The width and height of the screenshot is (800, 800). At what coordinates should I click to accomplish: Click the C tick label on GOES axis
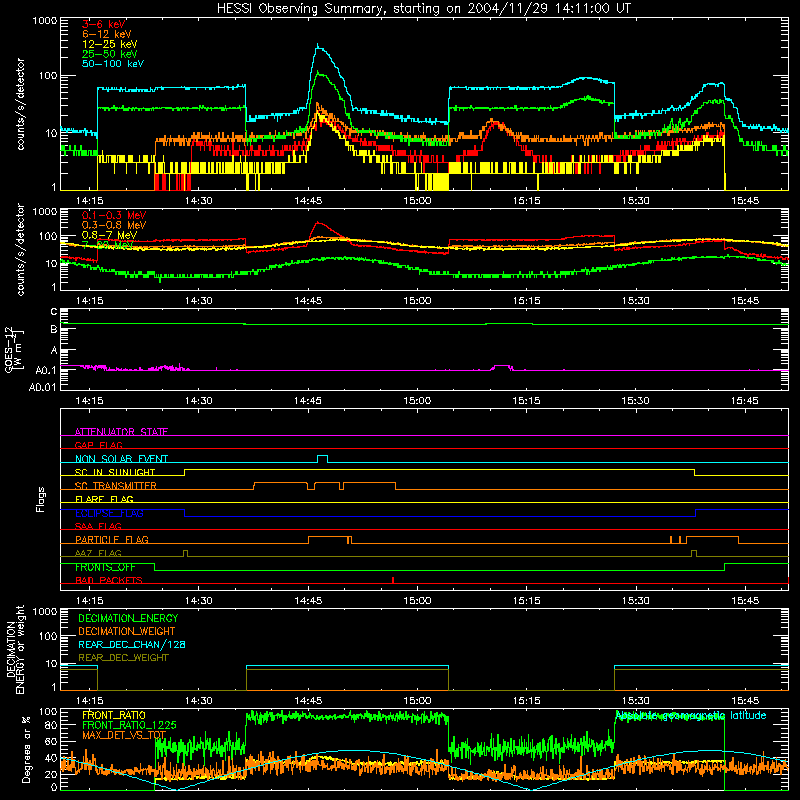pyautogui.click(x=54, y=312)
